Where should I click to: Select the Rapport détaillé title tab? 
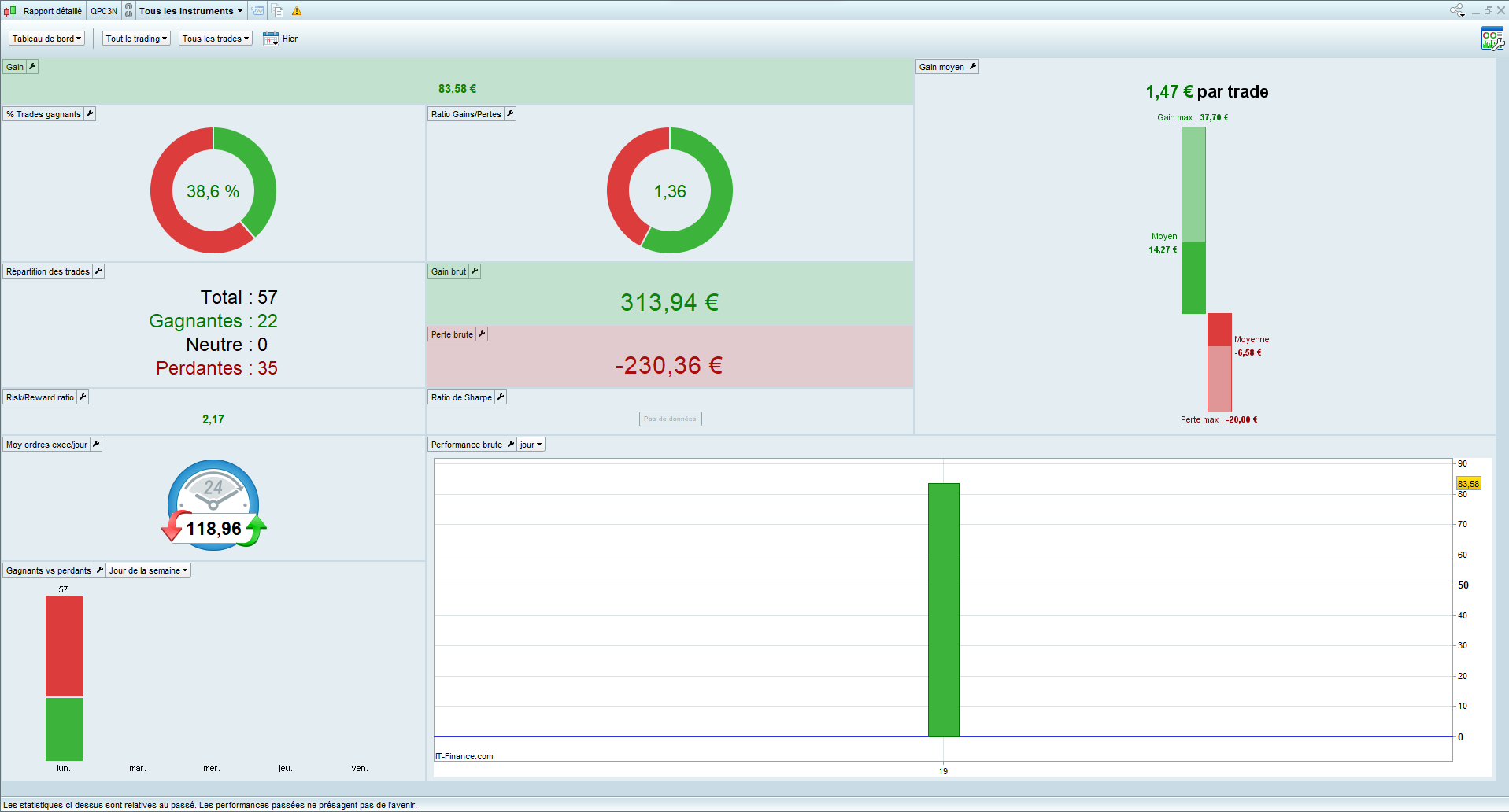[x=52, y=11]
